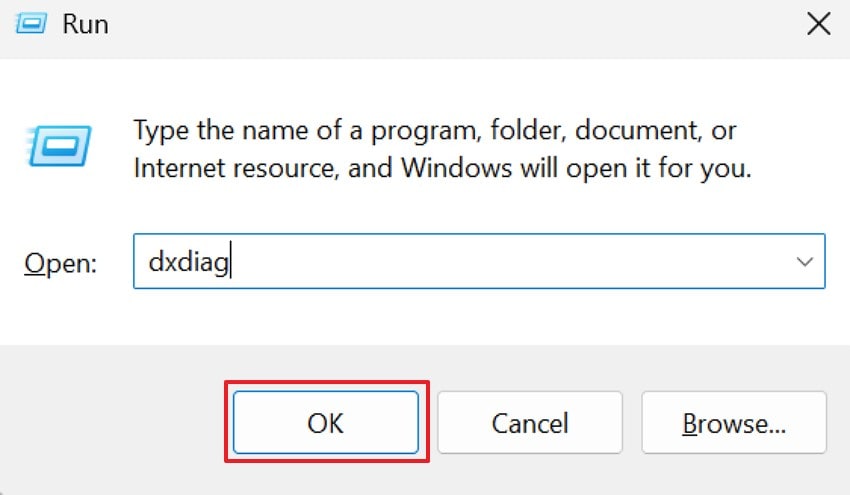Click the 'Internet resource' description line

(x=441, y=168)
